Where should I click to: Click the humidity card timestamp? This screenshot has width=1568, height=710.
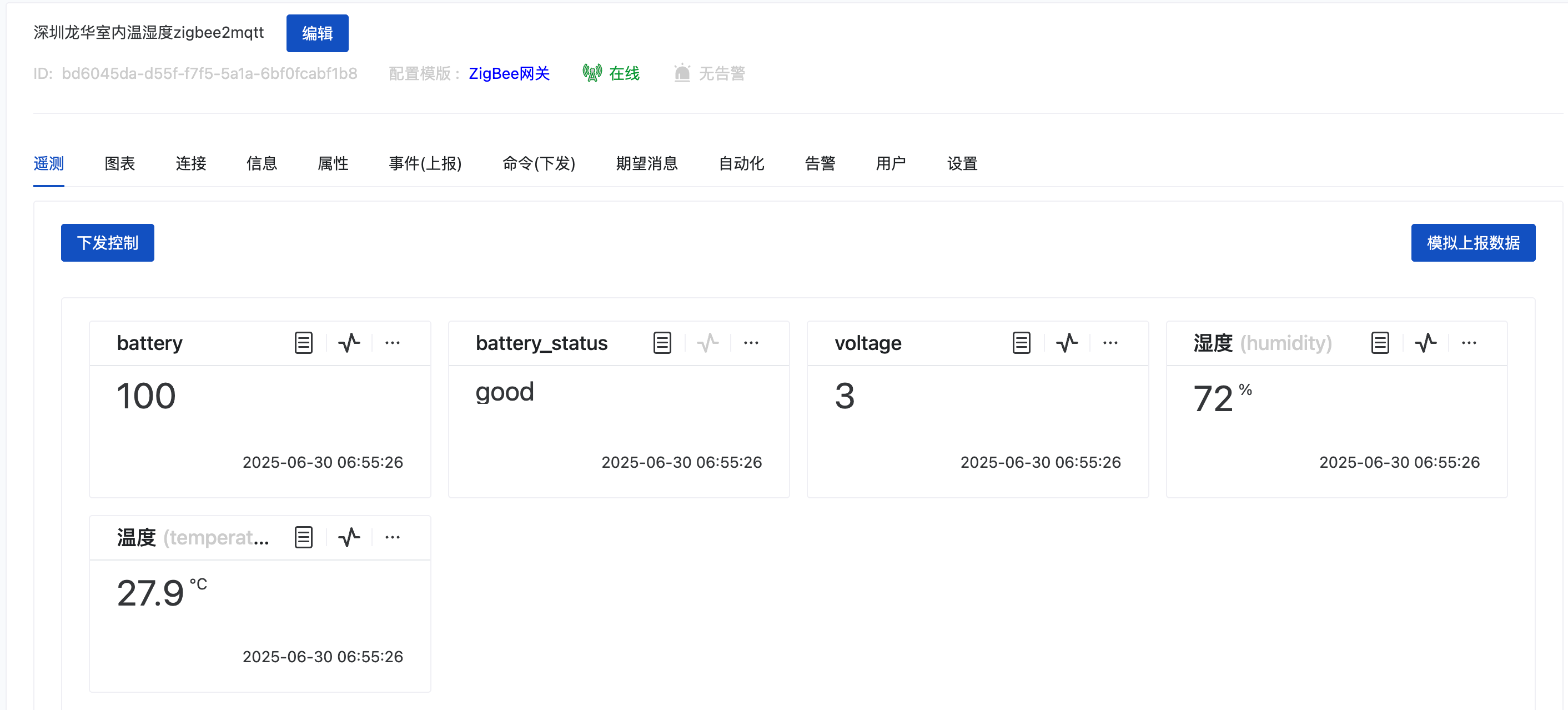[1399, 462]
